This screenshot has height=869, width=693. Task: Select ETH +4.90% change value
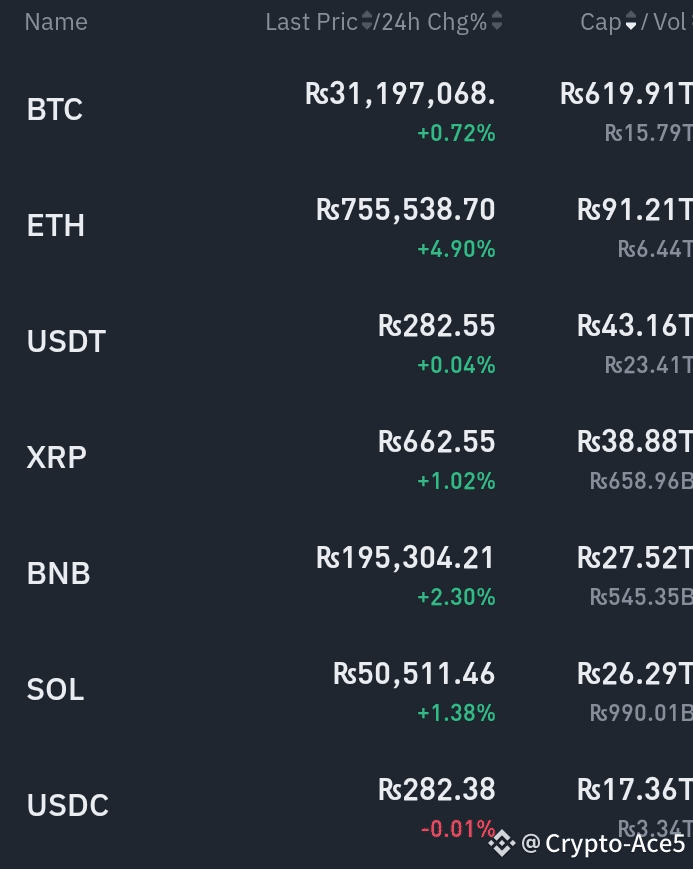click(456, 249)
